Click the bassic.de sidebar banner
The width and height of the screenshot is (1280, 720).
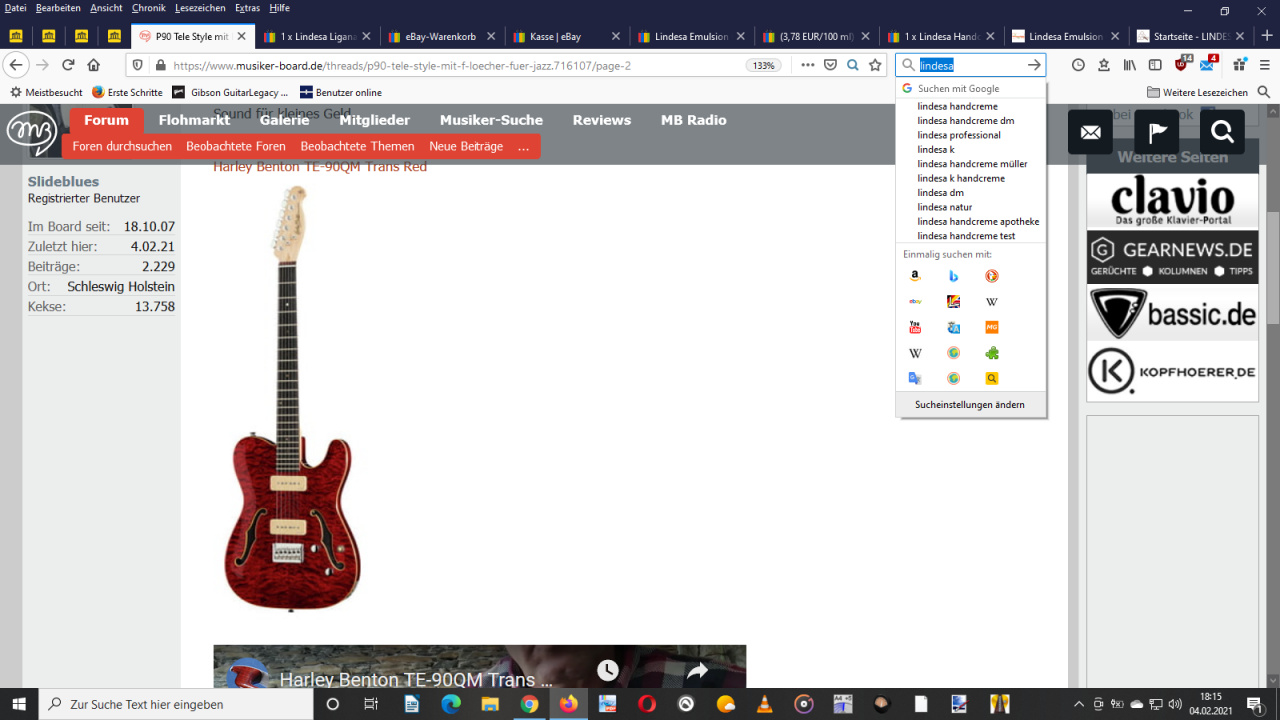[1172, 314]
